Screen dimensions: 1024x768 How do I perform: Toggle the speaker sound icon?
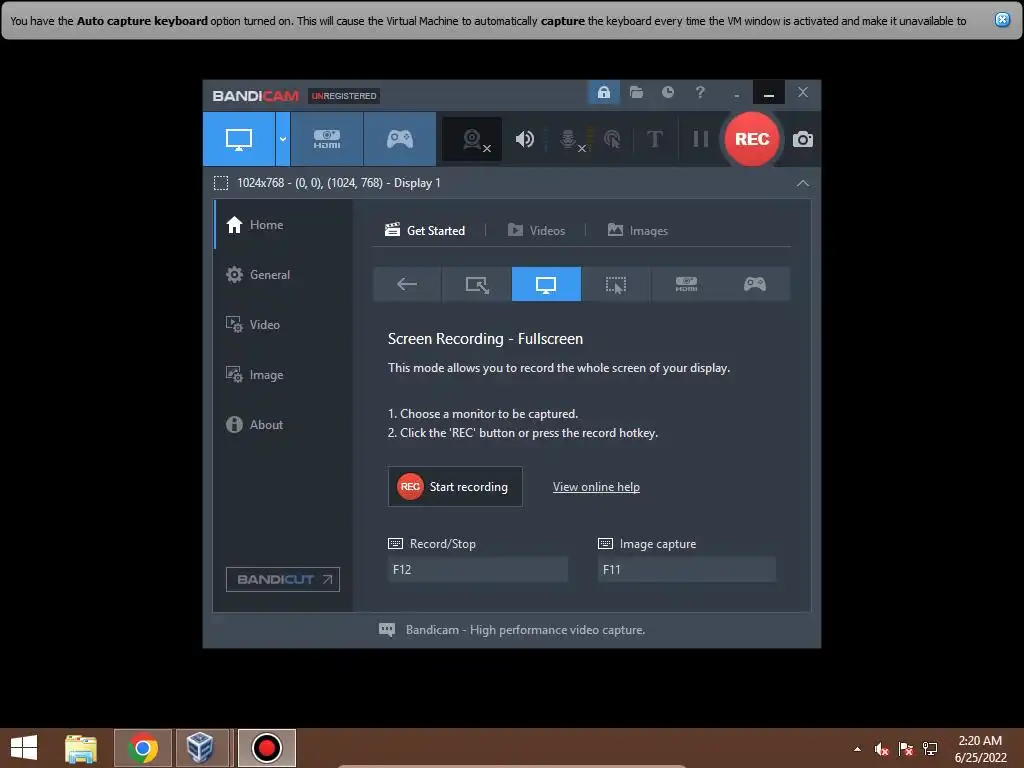524,139
